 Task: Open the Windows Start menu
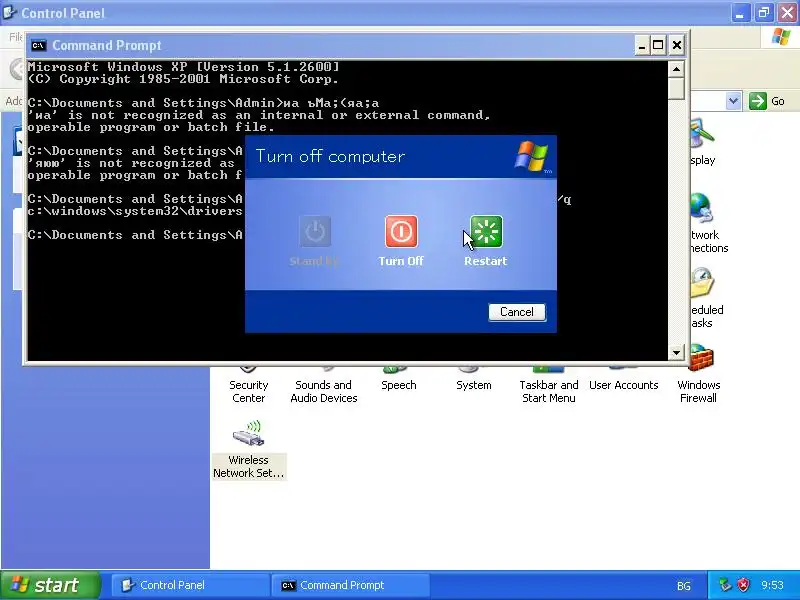click(50, 585)
